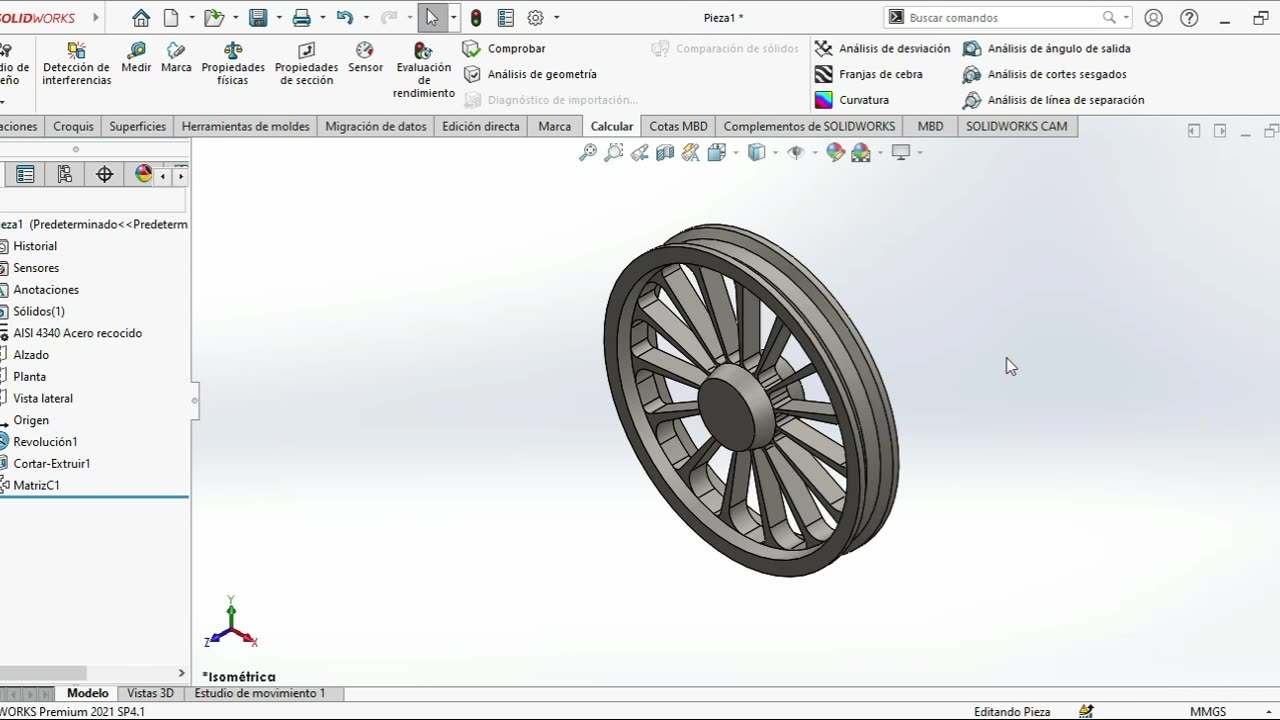The height and width of the screenshot is (720, 1280).
Task: Activate Zoom to area tool
Action: click(613, 152)
